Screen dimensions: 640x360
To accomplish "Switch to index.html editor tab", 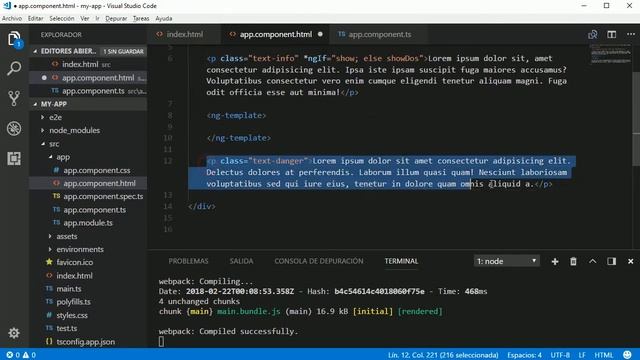I will point(184,34).
